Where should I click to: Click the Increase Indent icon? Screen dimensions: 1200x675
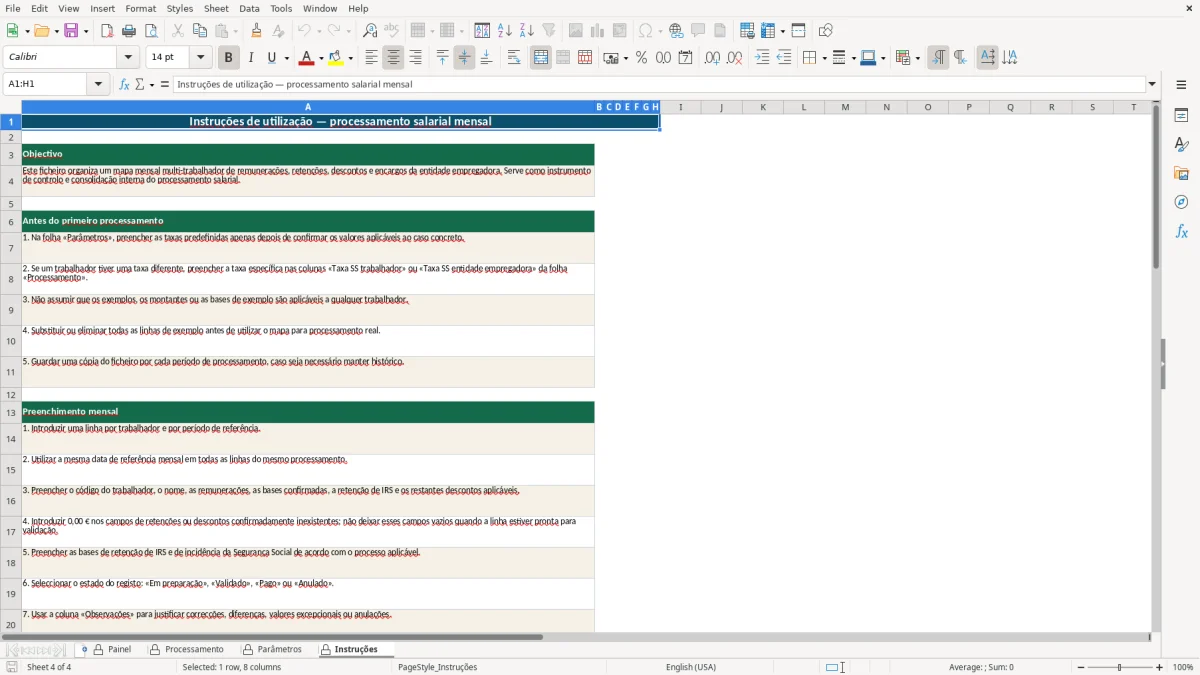[762, 58]
